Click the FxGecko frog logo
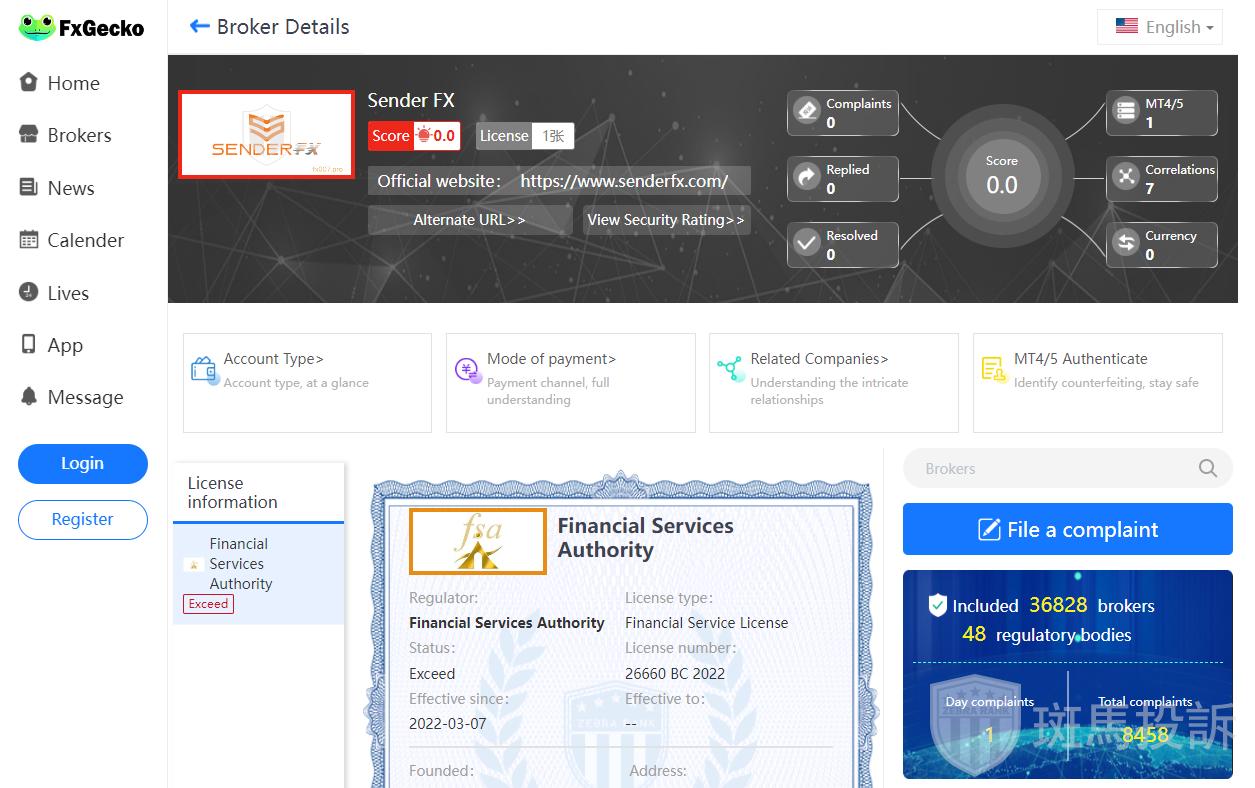The image size is (1255, 788). [37, 28]
